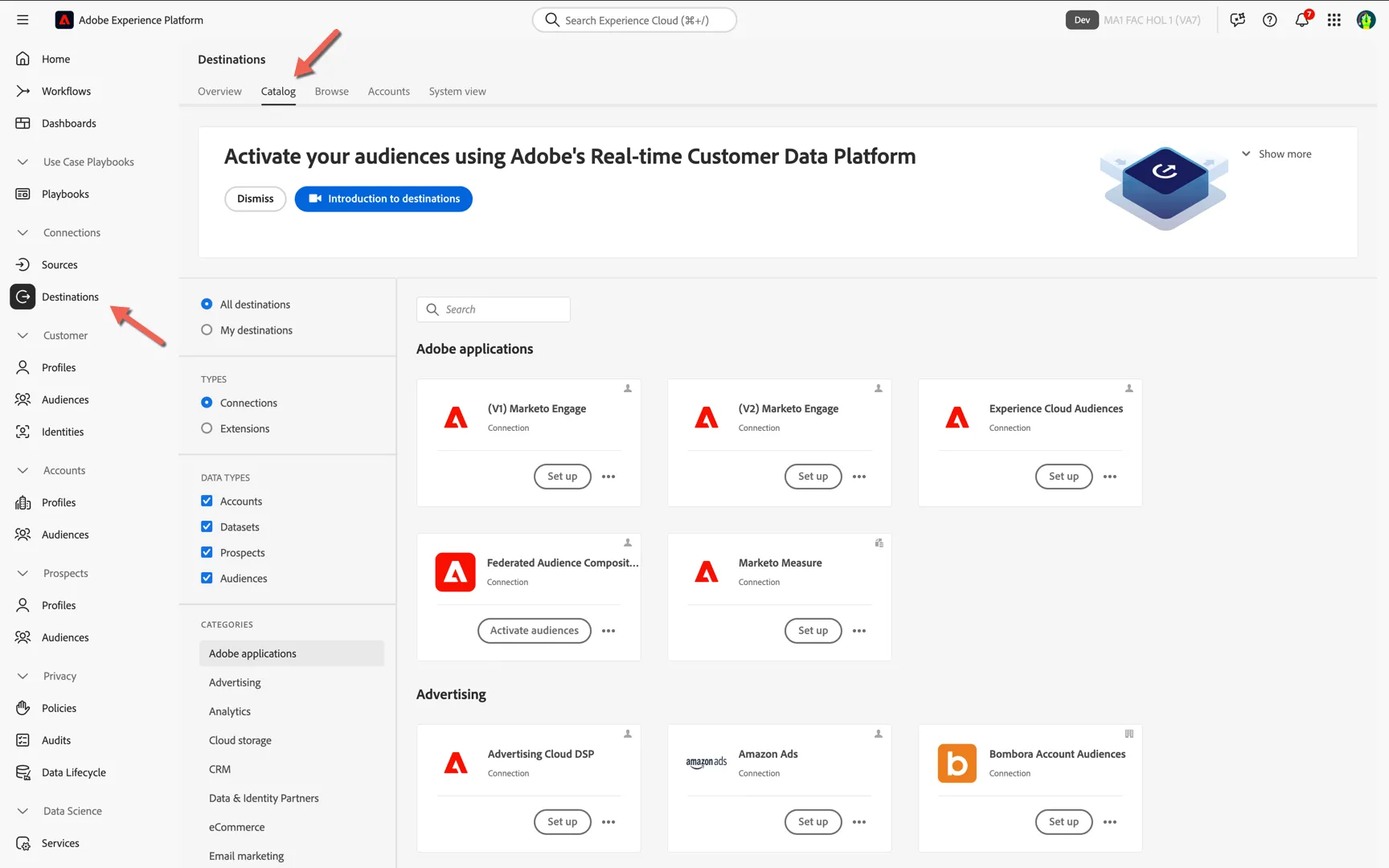1389x868 pixels.
Task: Focus the Search Experience Cloud box
Action: coord(634,20)
